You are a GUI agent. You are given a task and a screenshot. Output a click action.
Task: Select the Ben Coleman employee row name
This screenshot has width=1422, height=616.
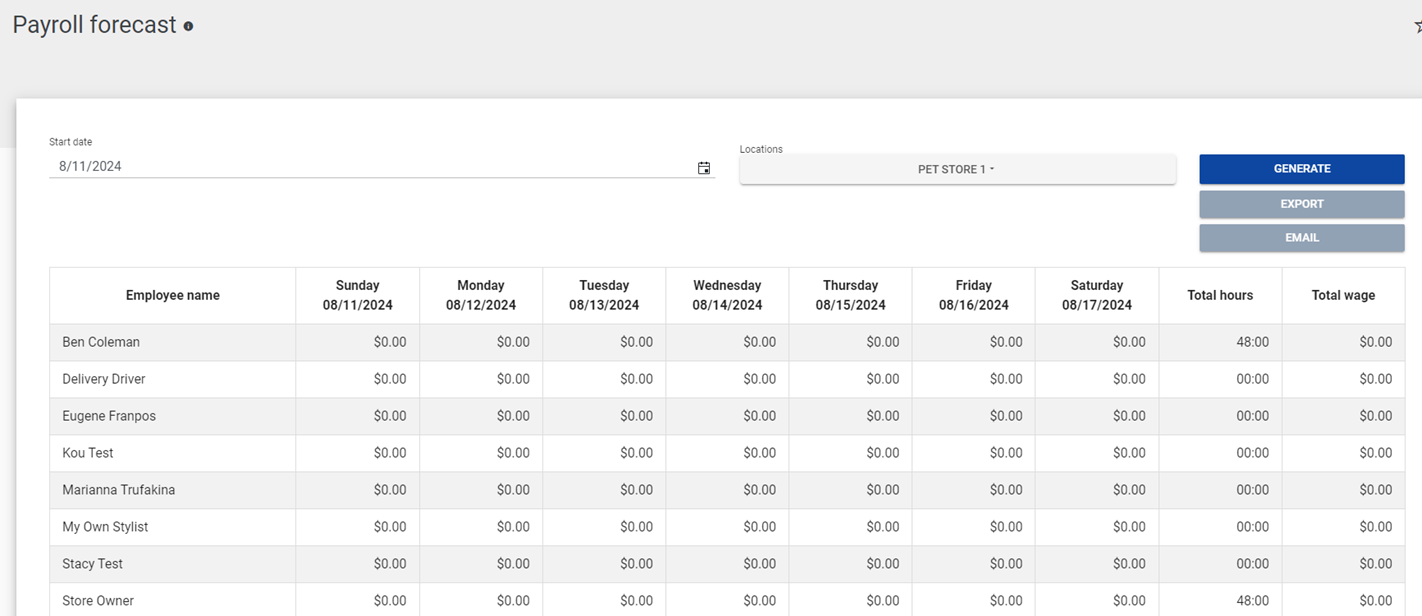point(101,342)
